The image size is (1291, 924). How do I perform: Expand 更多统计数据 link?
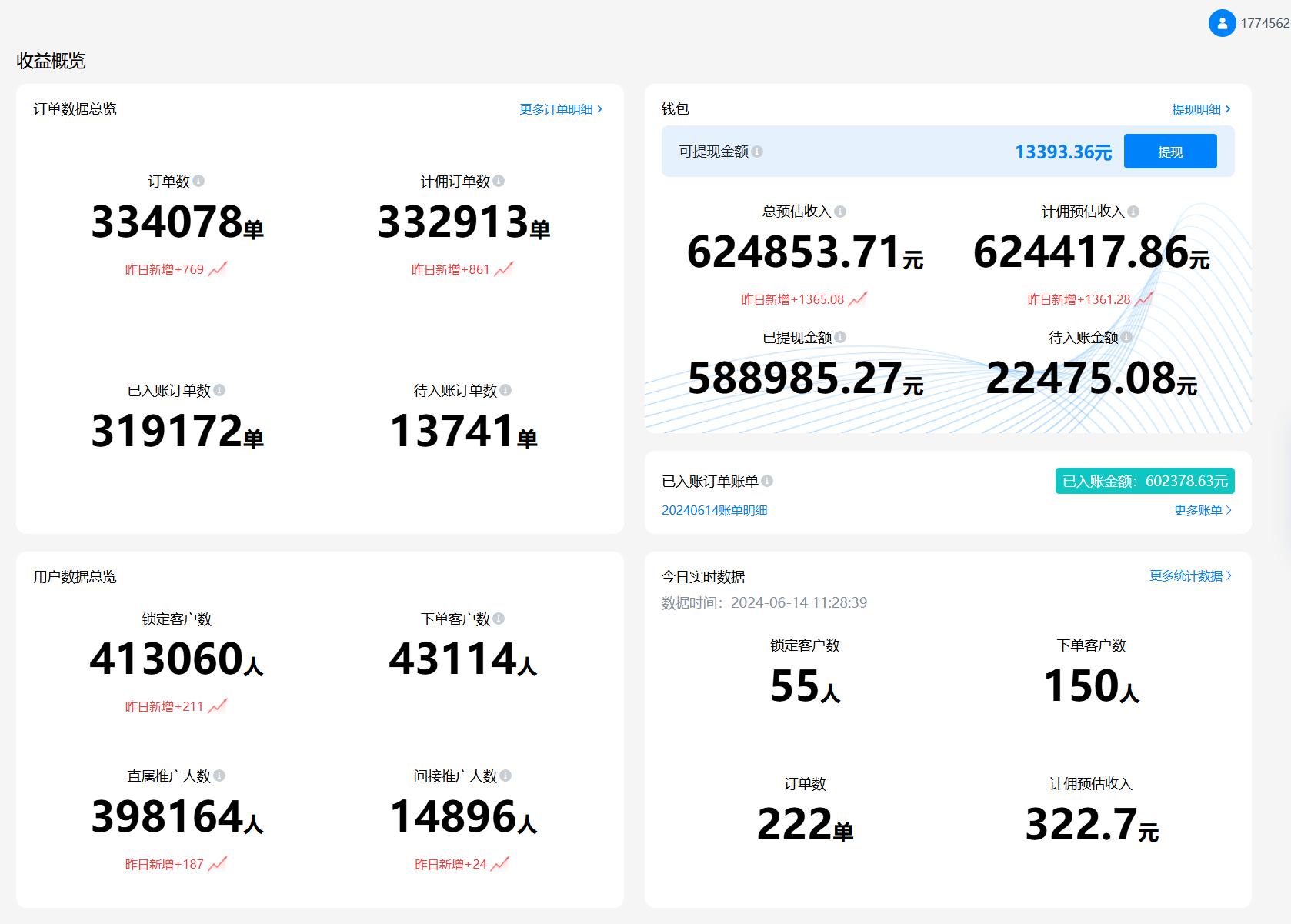(x=1189, y=575)
